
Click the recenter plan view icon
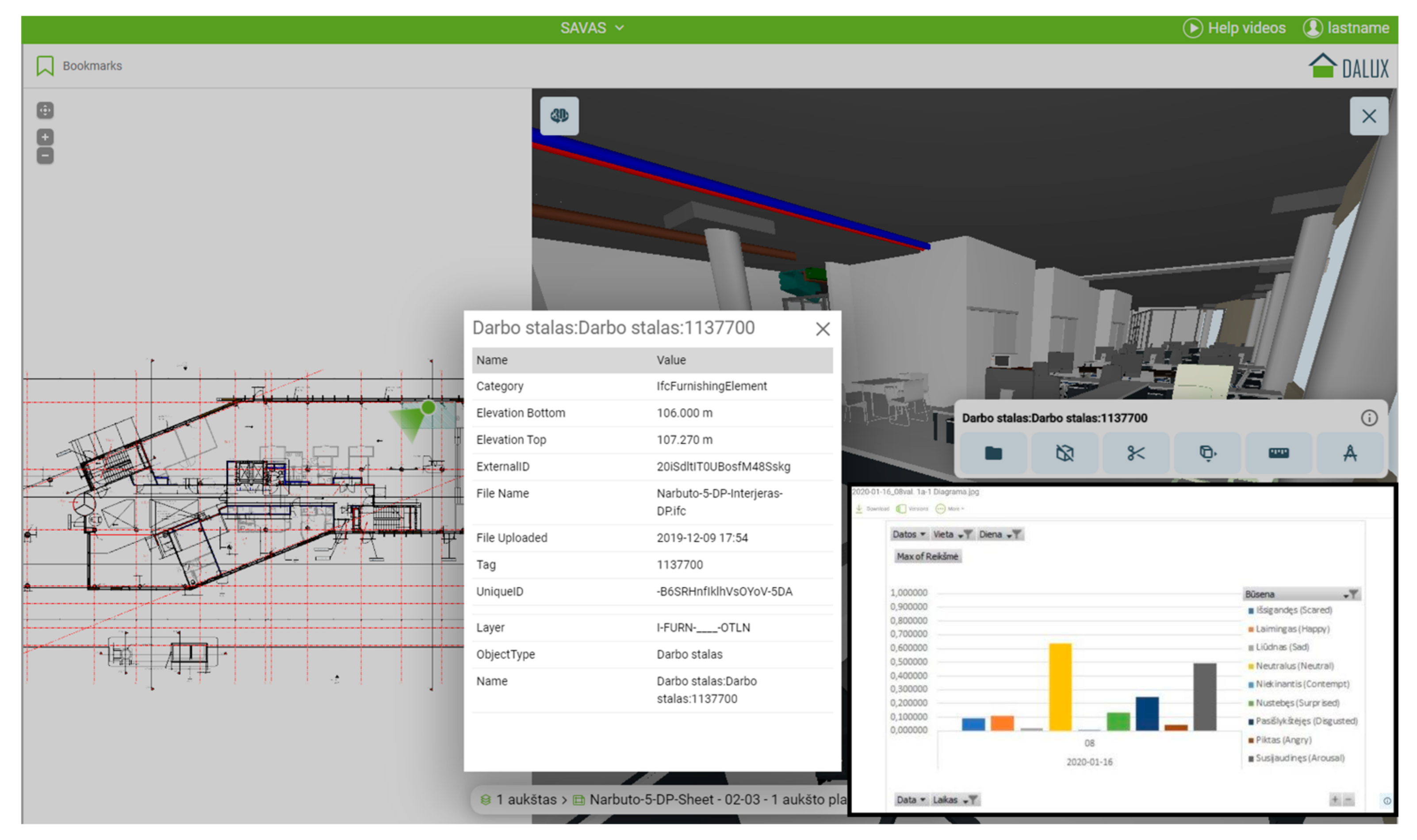[x=45, y=111]
